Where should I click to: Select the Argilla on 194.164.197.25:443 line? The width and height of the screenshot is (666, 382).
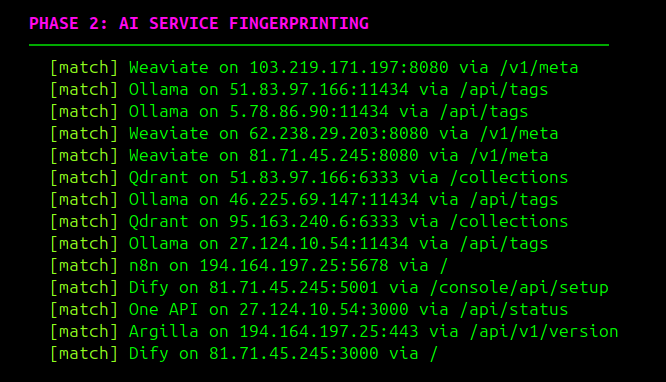334,332
